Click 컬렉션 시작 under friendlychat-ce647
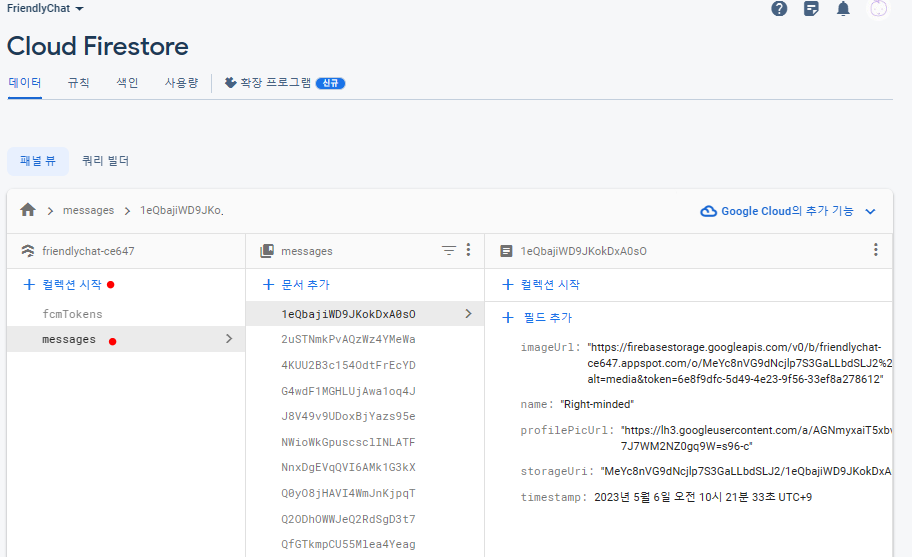 tap(62, 284)
